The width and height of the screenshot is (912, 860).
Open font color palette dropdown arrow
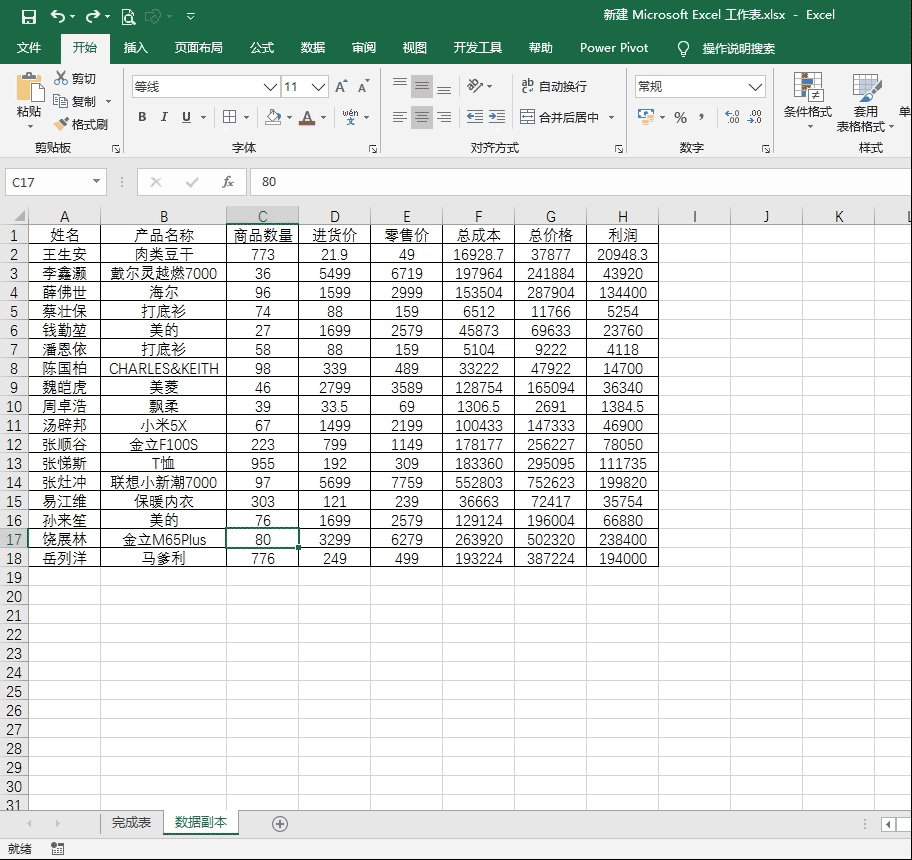[323, 117]
